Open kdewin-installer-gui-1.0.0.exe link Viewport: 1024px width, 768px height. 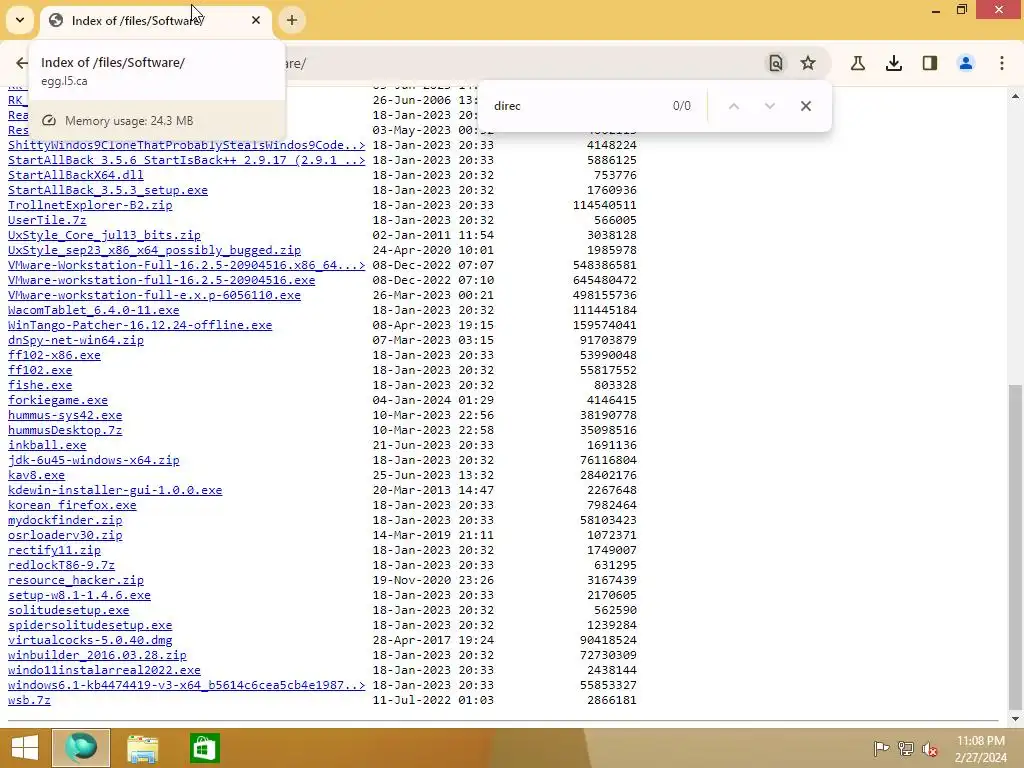pyautogui.click(x=115, y=490)
